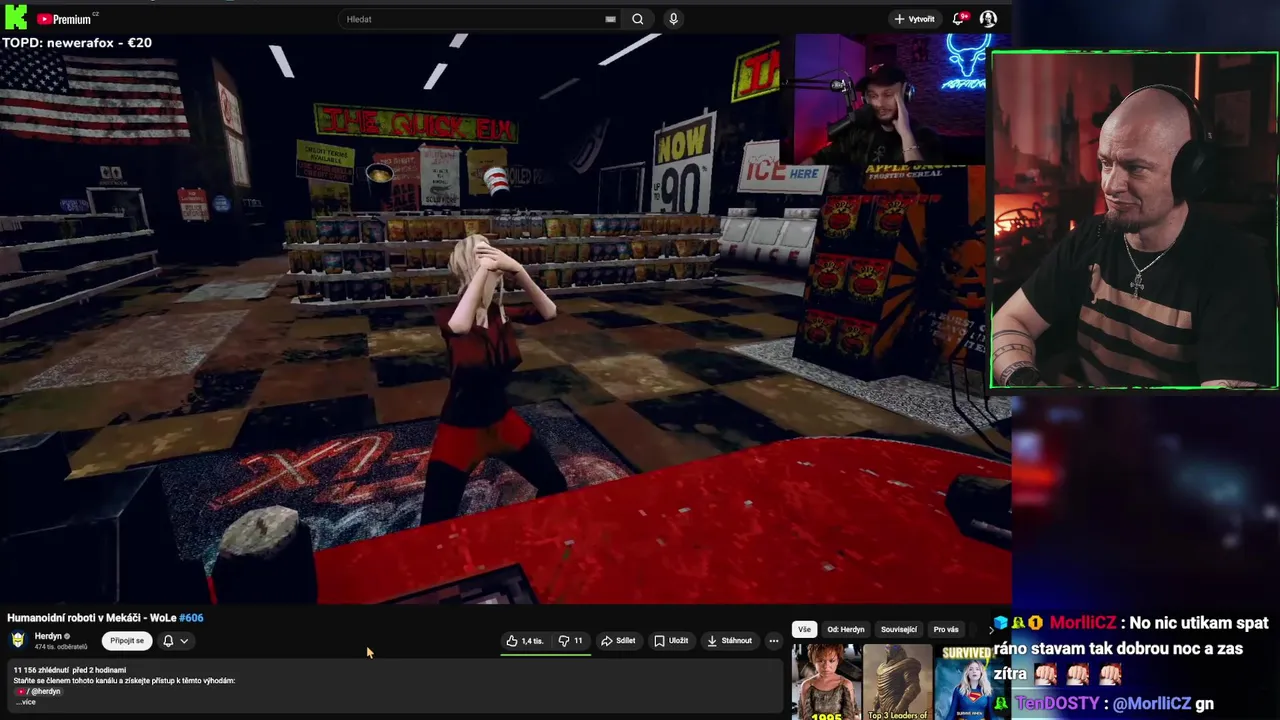Viewport: 1280px width, 720px height.
Task: Open the subscription bell notification dropdown
Action: coord(175,641)
